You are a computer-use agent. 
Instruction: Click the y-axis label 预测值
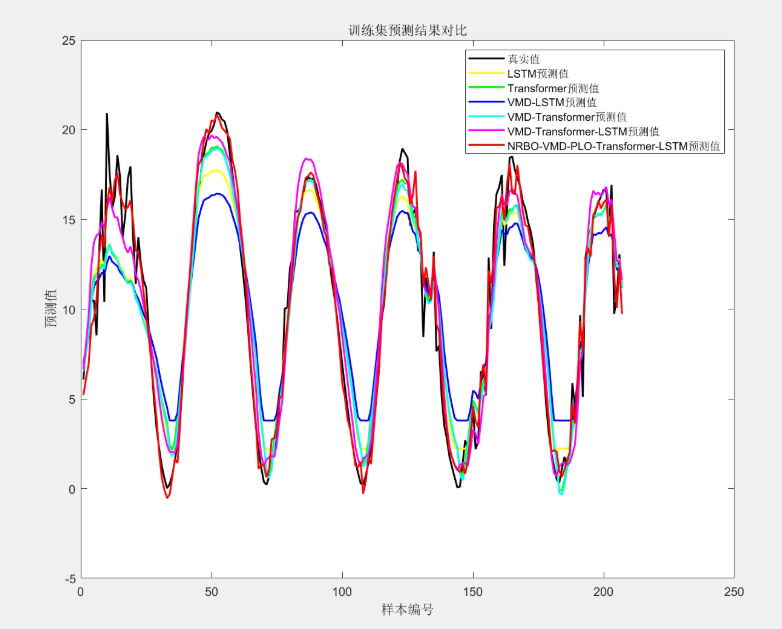point(51,309)
